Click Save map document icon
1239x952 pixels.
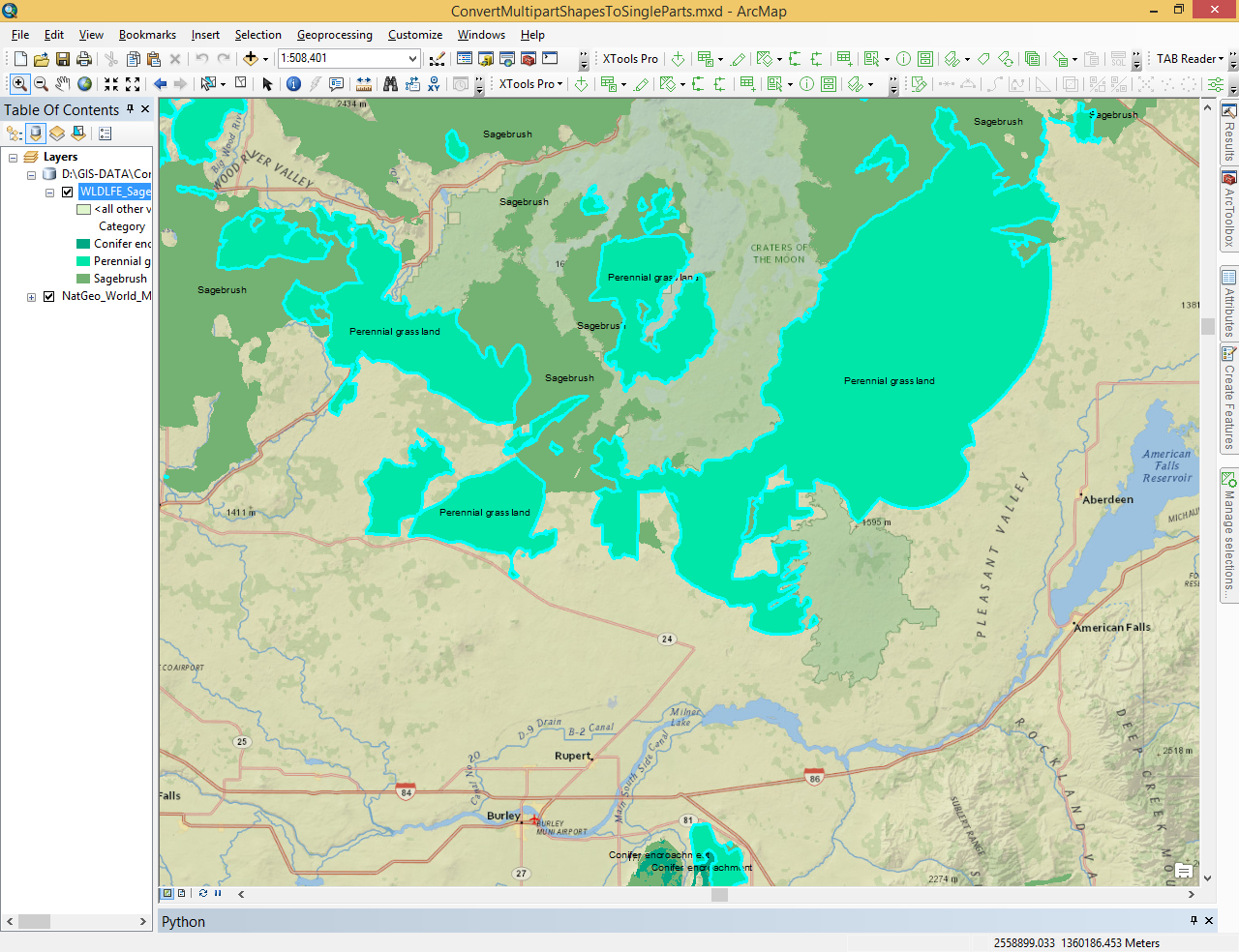click(x=63, y=59)
